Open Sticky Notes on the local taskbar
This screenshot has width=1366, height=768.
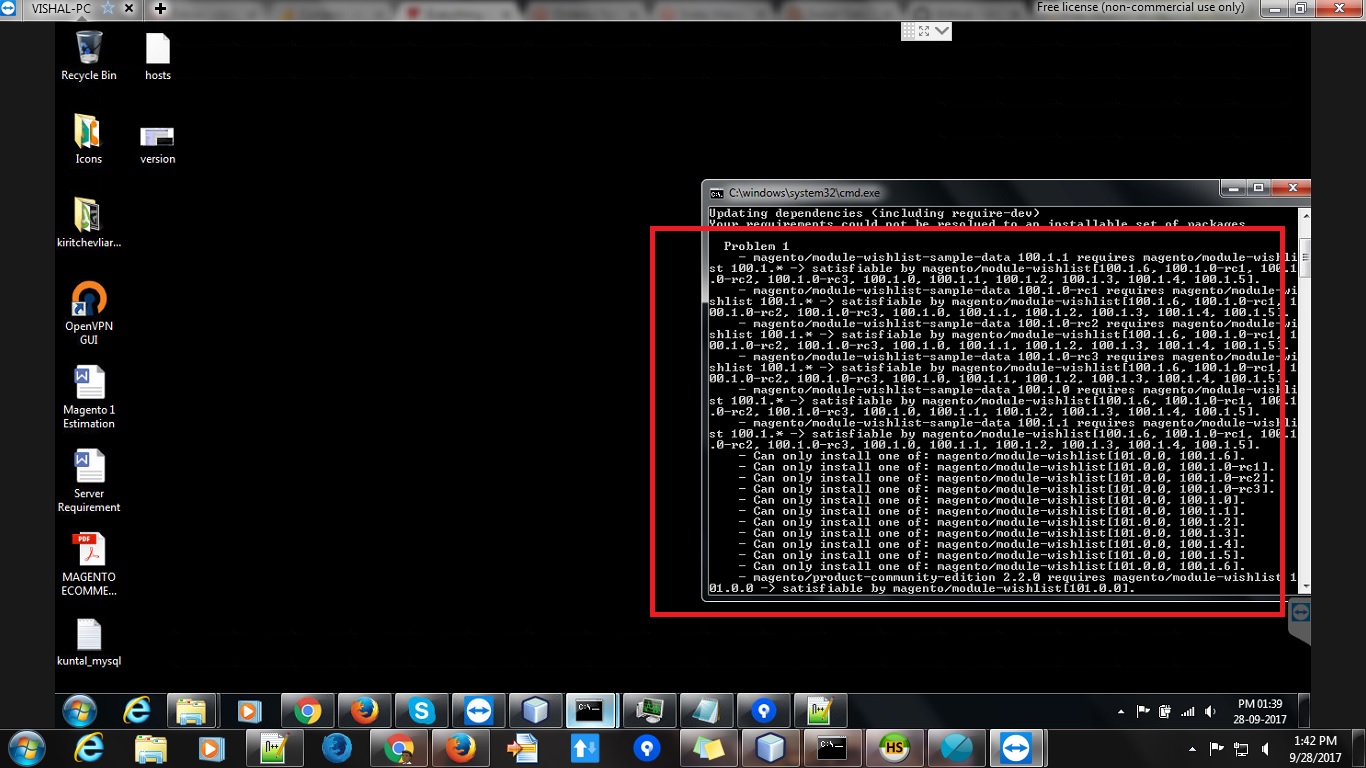coord(709,748)
